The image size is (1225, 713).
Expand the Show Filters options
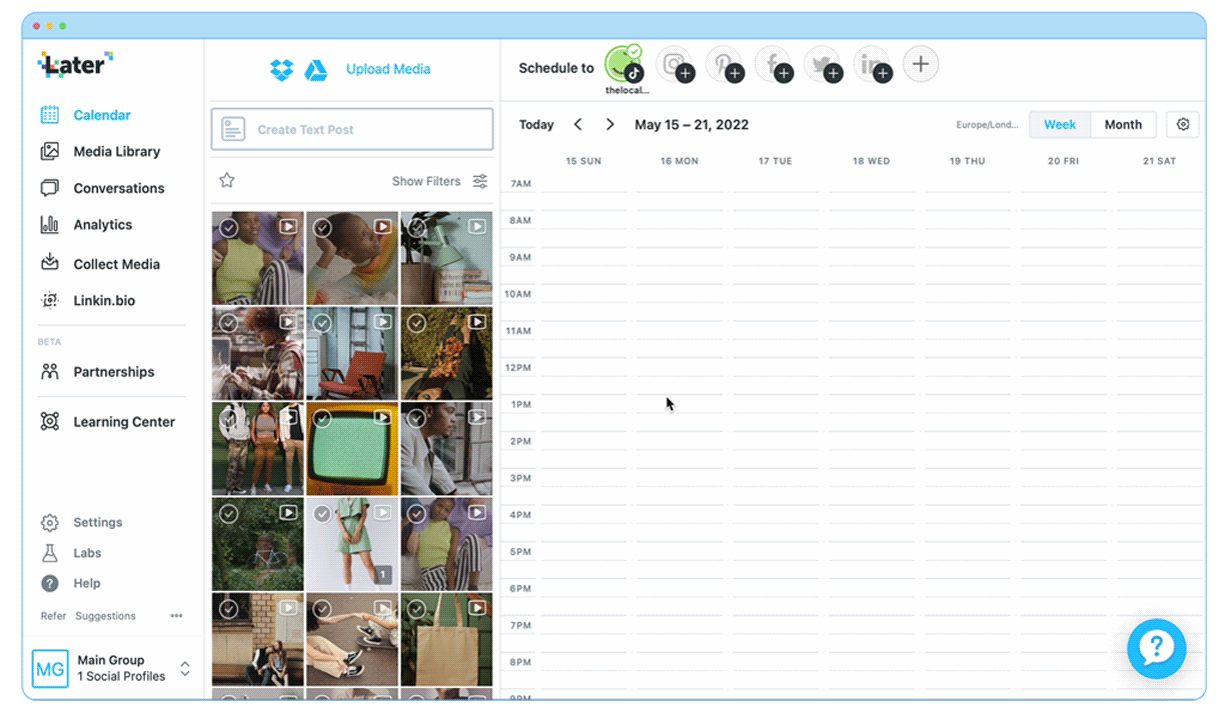tap(440, 181)
